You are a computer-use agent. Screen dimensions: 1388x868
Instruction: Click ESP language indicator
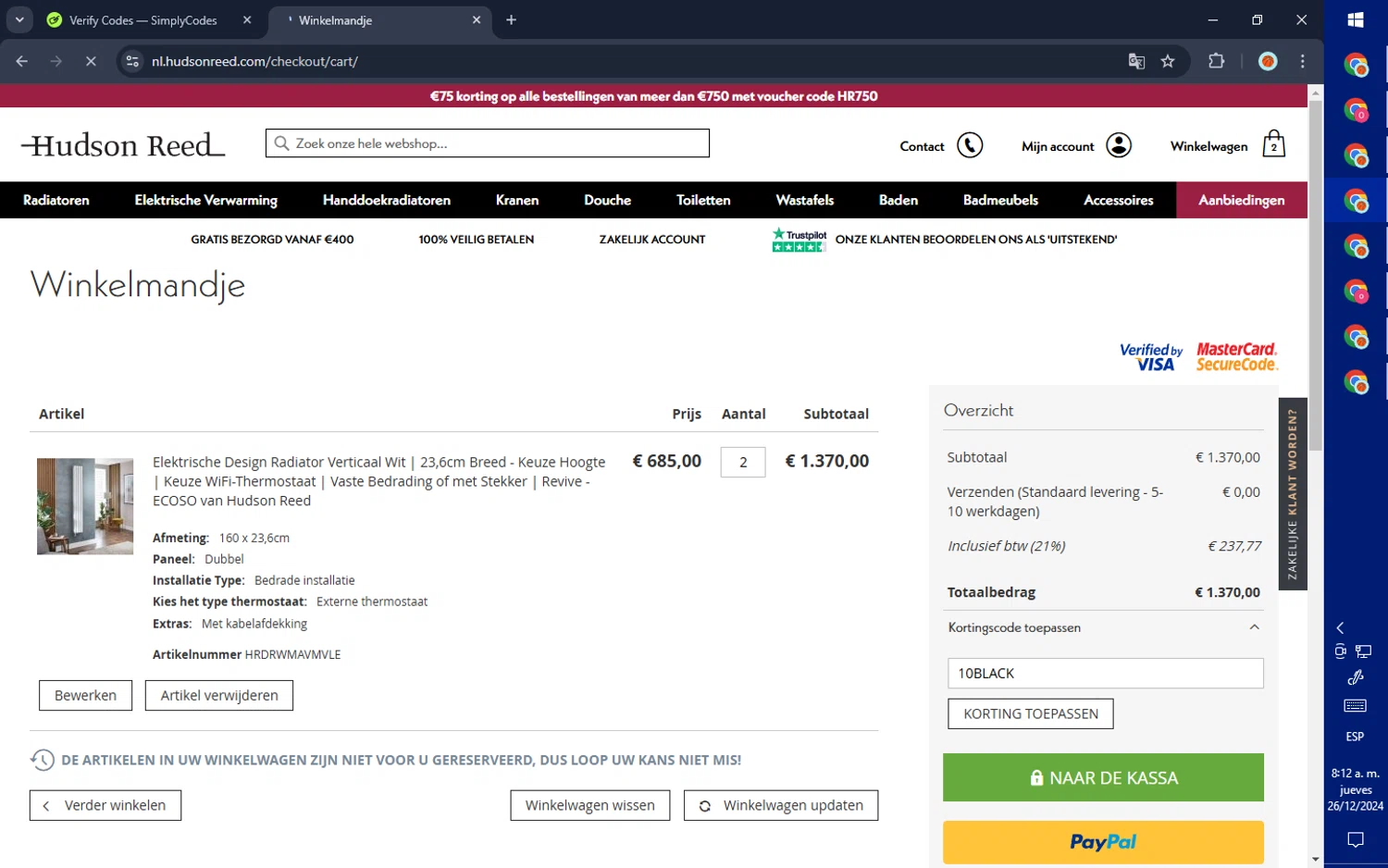point(1356,737)
